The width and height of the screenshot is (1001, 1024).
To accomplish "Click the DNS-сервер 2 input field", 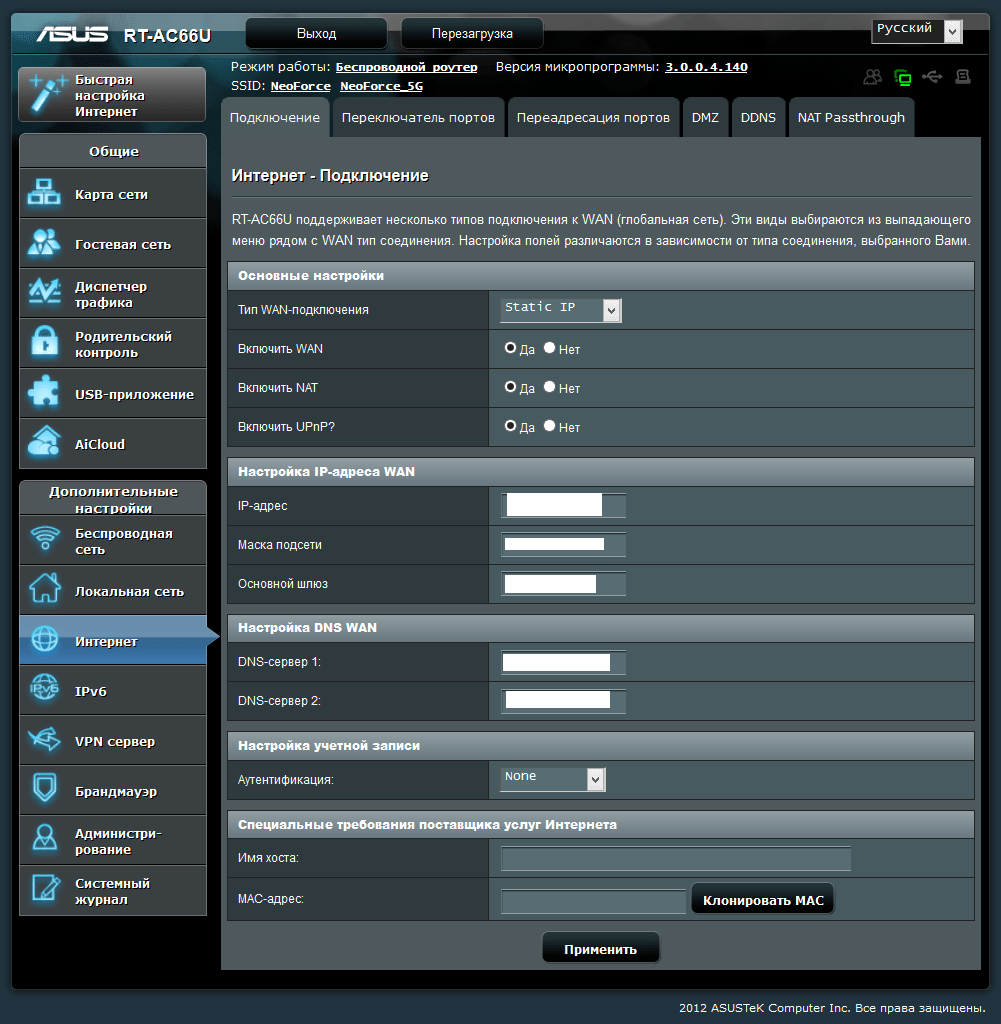I will (564, 701).
